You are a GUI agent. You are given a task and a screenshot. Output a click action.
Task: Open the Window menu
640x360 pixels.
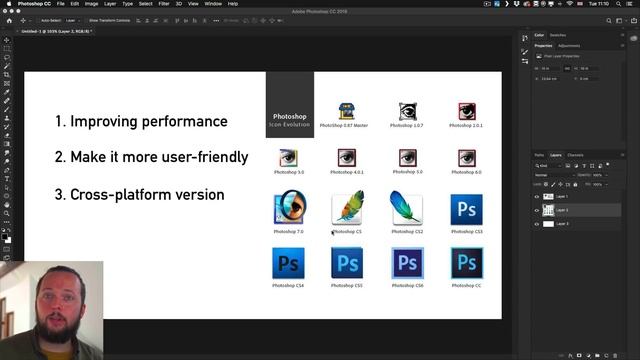coord(213,4)
